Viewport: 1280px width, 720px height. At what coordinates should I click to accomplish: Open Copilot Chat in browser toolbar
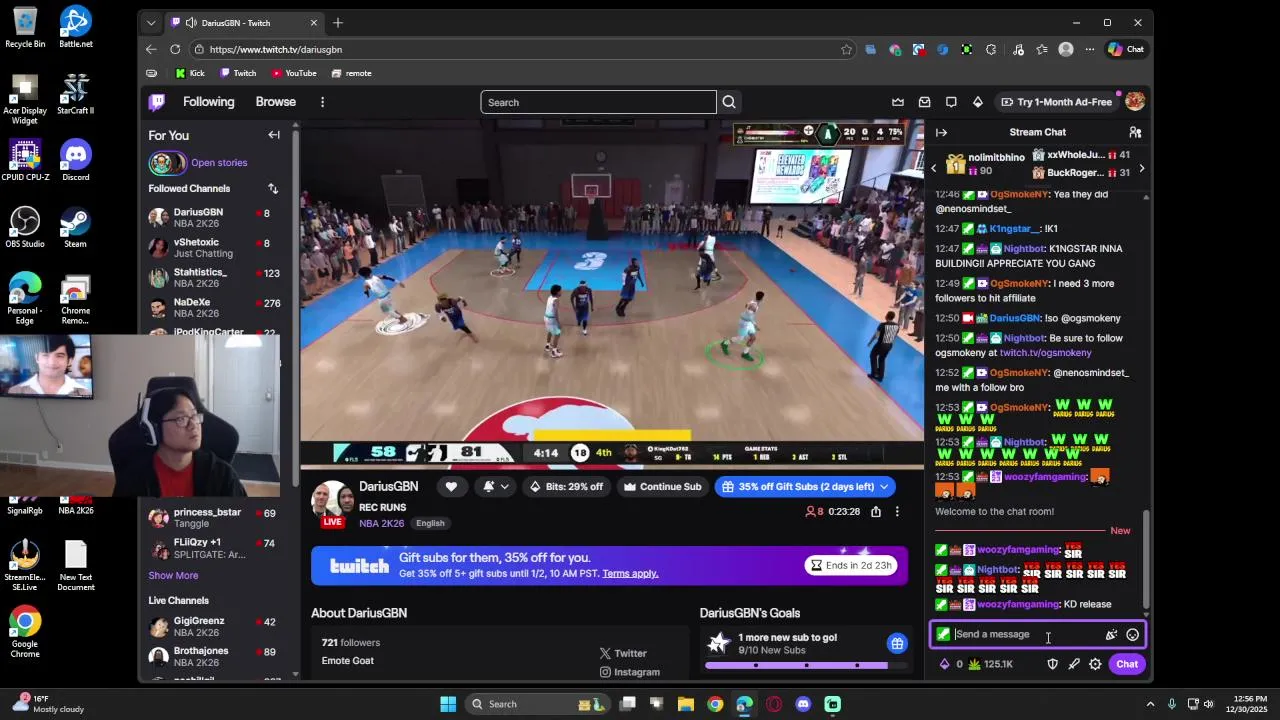click(x=1126, y=49)
